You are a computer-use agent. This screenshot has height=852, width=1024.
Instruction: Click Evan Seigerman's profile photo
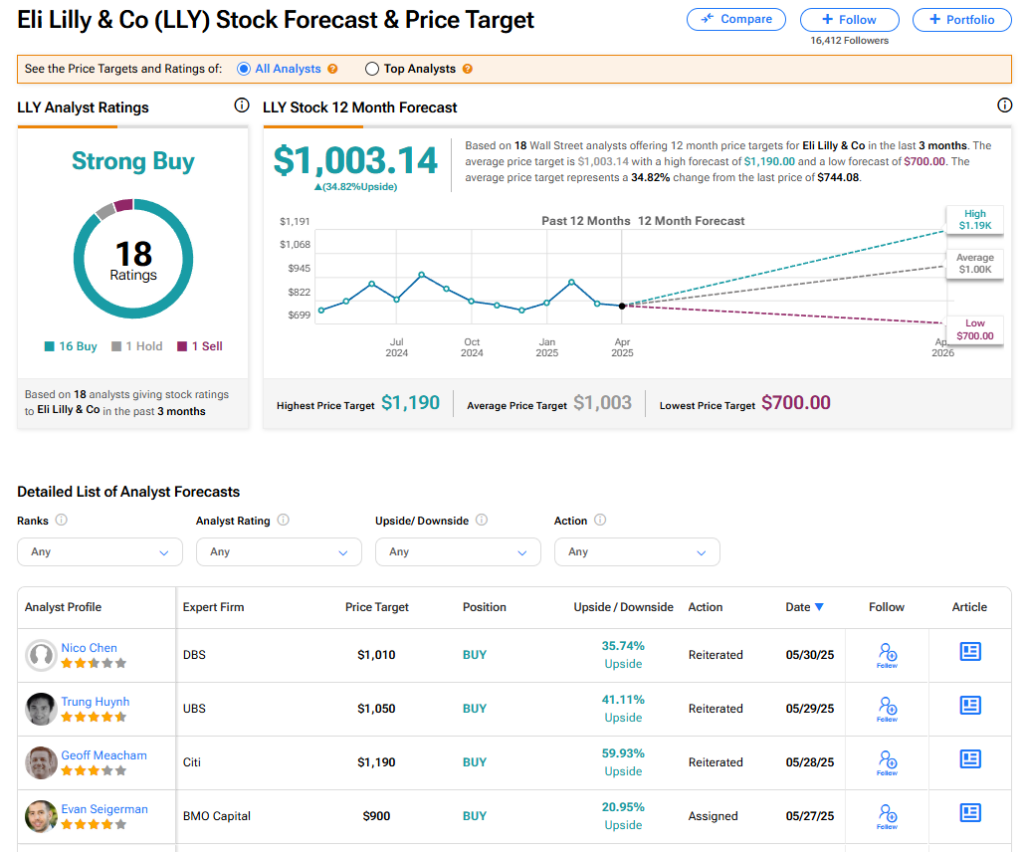pyautogui.click(x=41, y=816)
